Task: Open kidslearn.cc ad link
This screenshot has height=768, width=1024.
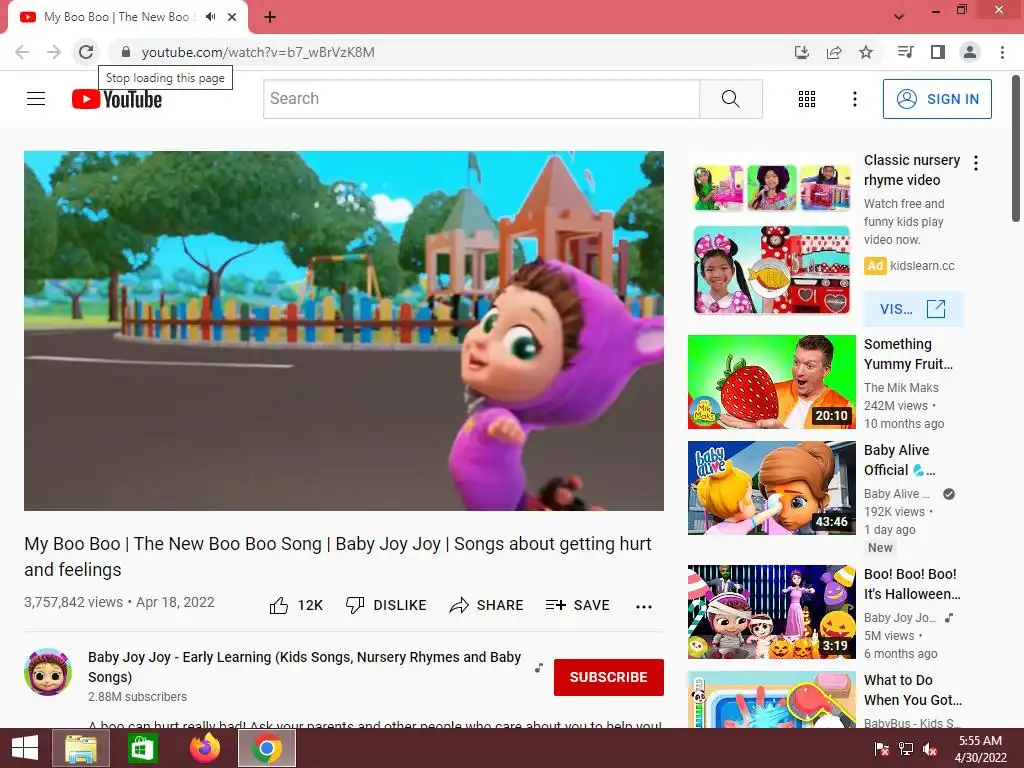Action: [922, 266]
